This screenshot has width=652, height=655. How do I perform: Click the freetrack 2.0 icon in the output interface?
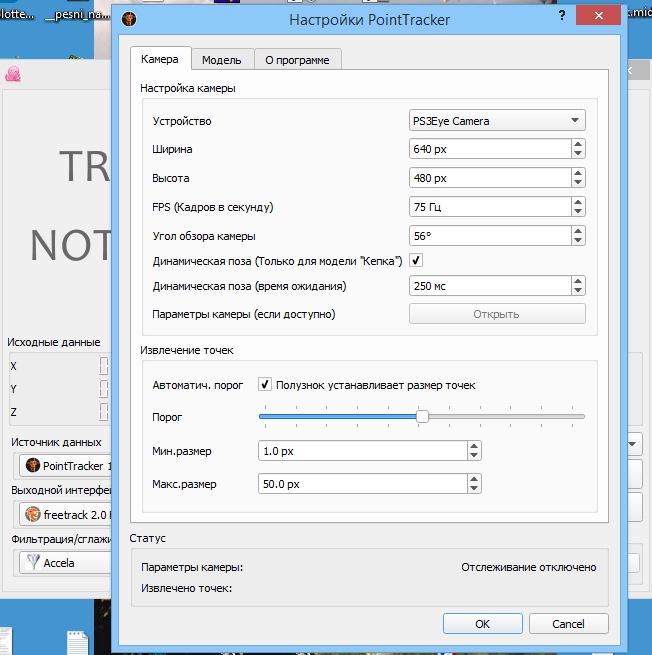pos(33,514)
